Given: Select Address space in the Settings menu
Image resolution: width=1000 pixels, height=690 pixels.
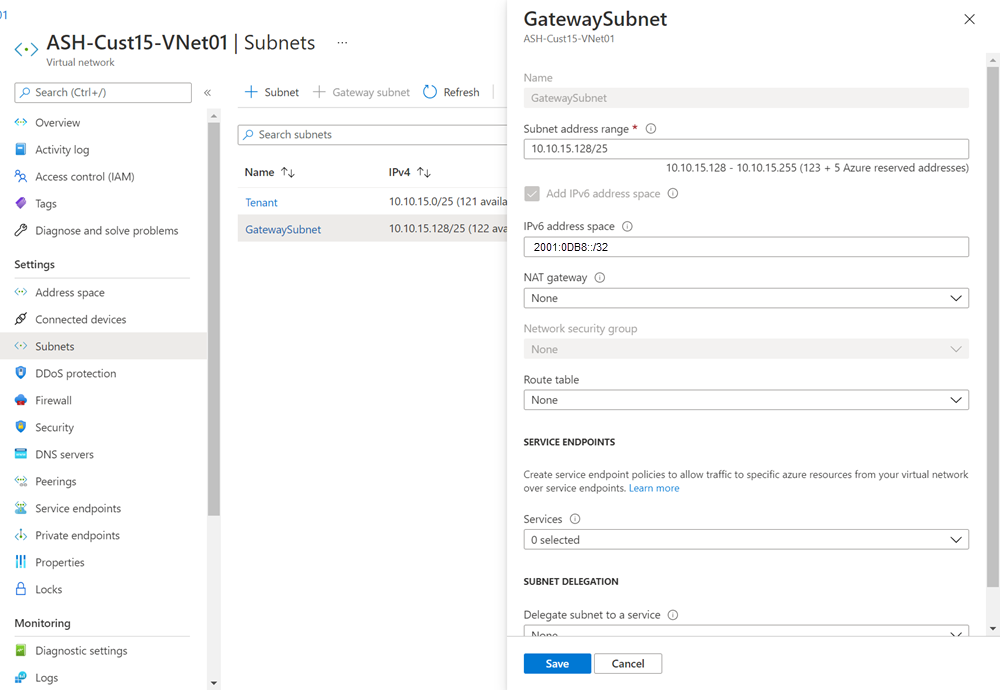Looking at the screenshot, I should [x=21, y=292].
